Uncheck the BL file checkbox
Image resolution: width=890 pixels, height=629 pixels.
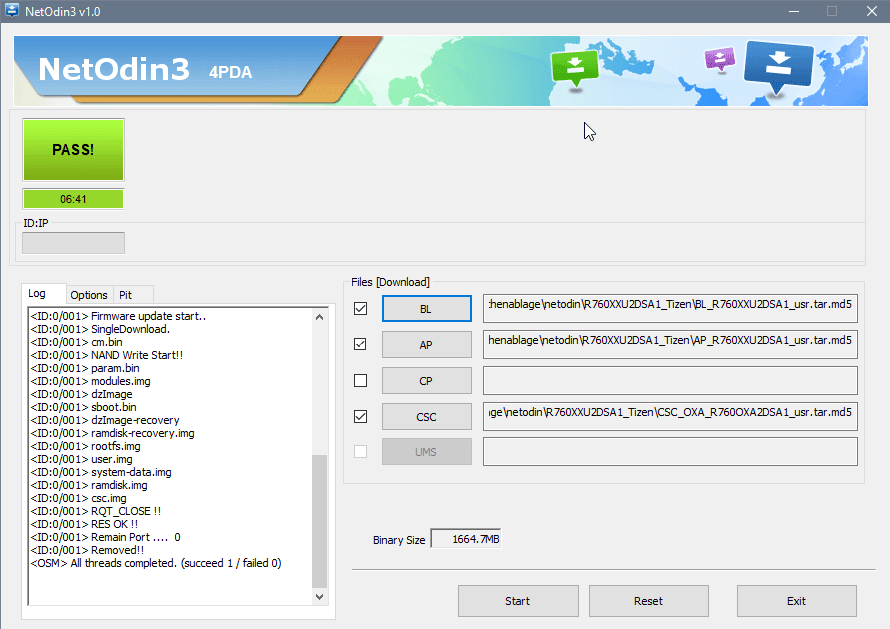361,309
